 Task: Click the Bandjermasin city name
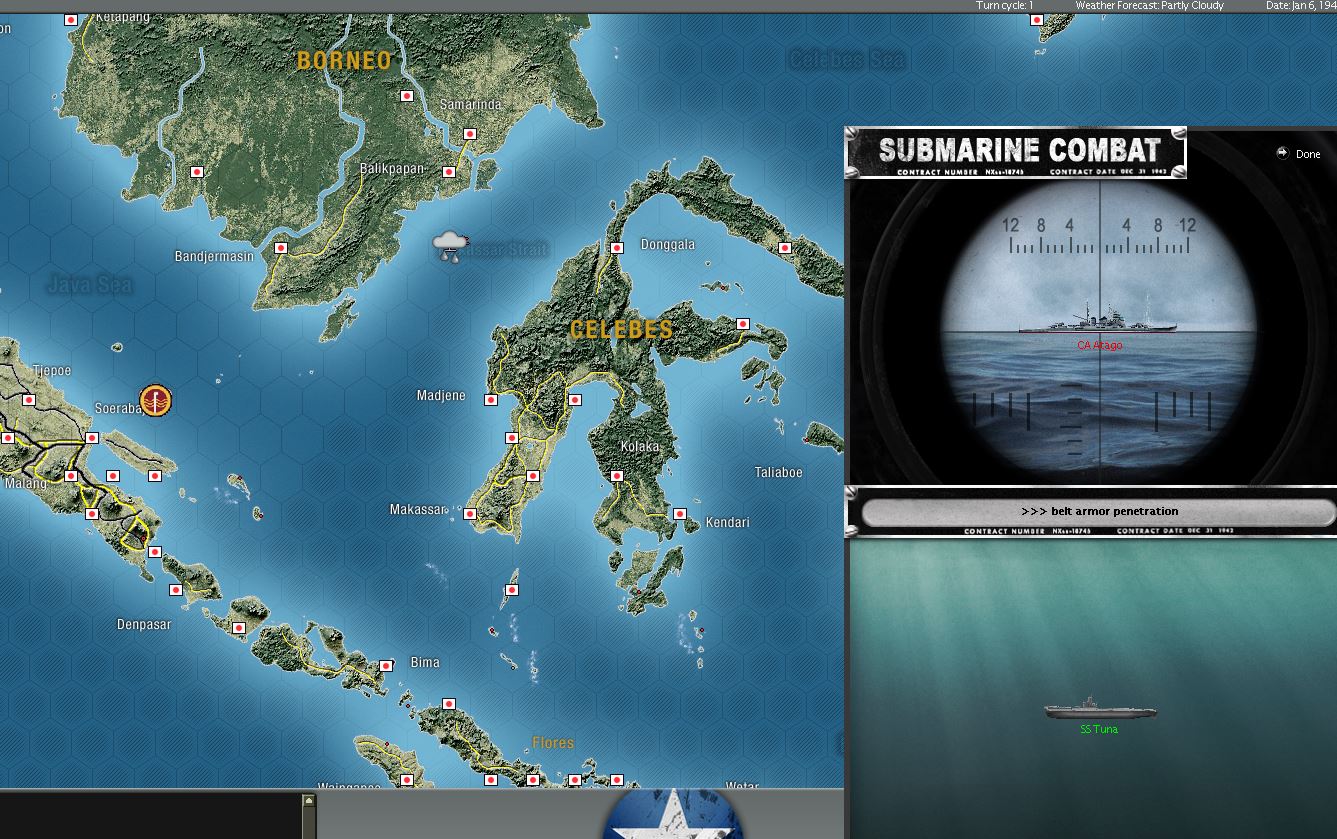214,257
